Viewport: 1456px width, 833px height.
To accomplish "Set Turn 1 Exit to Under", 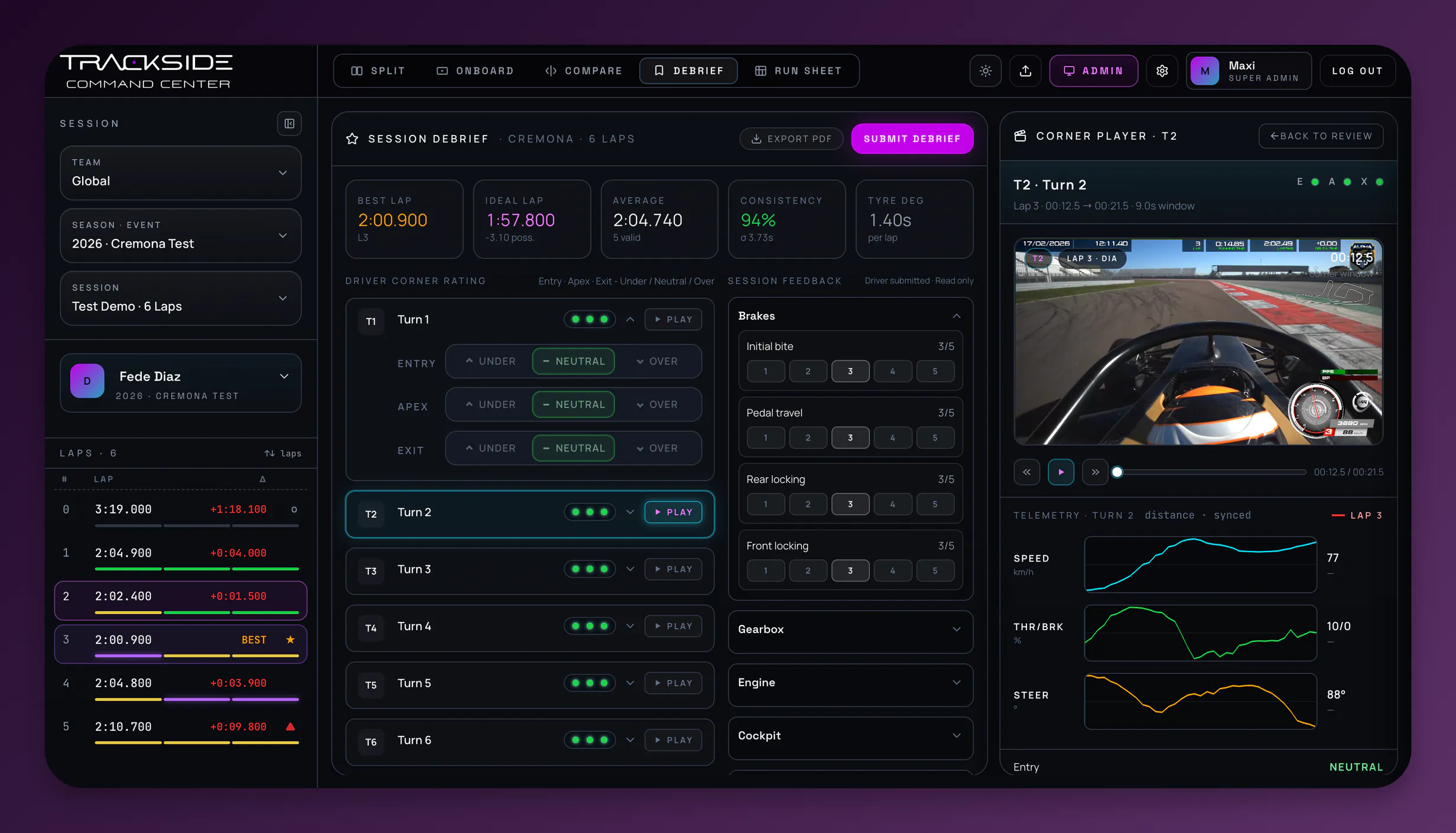I will point(490,448).
